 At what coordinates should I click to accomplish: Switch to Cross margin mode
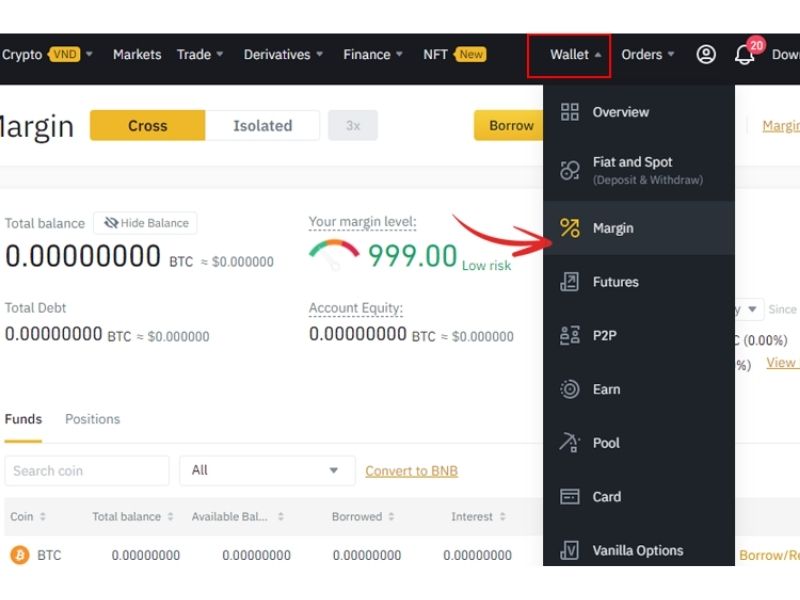tap(147, 126)
